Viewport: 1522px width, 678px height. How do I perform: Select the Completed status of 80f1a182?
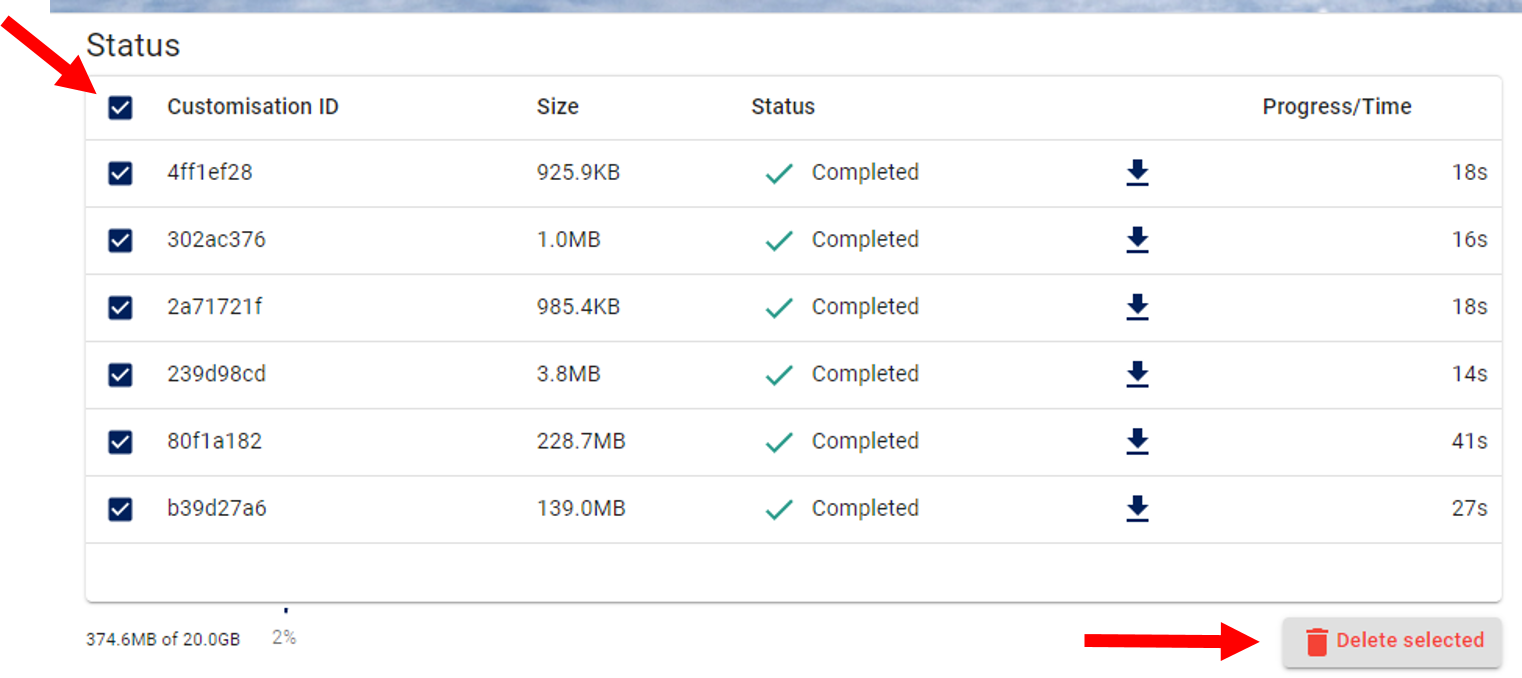pyautogui.click(x=864, y=441)
